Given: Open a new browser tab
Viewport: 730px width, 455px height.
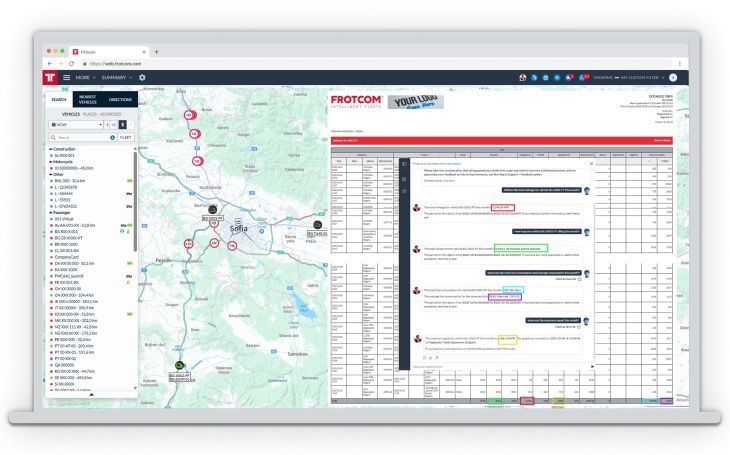Looking at the screenshot, I should click(x=156, y=51).
